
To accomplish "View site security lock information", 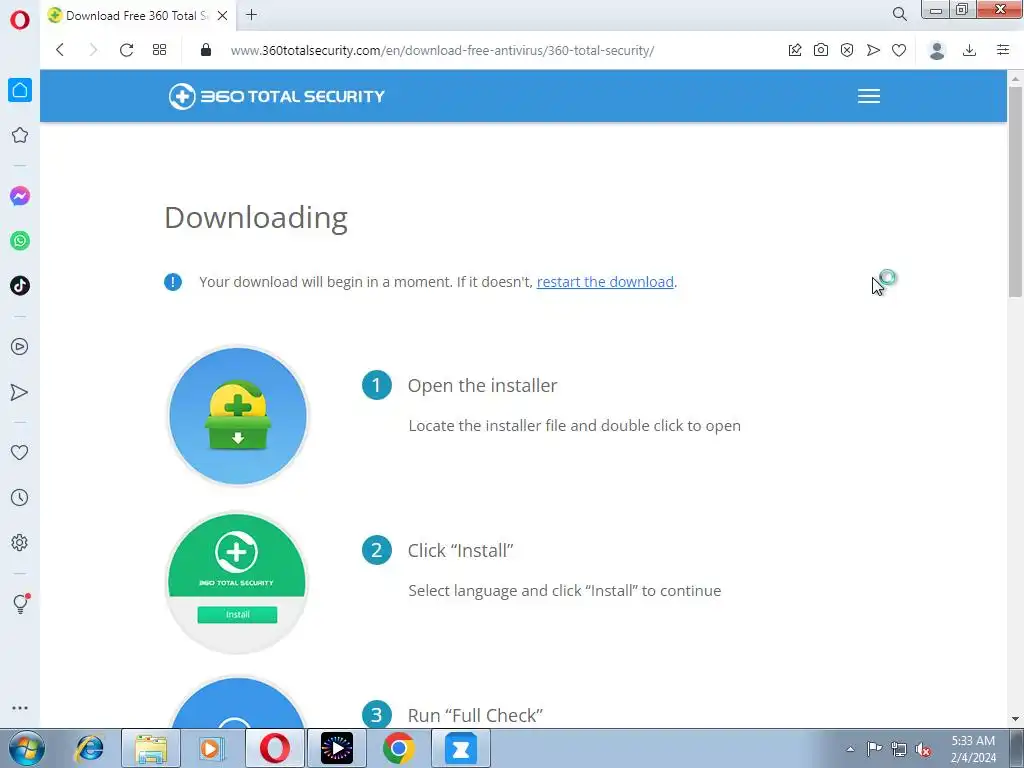I will point(206,50).
